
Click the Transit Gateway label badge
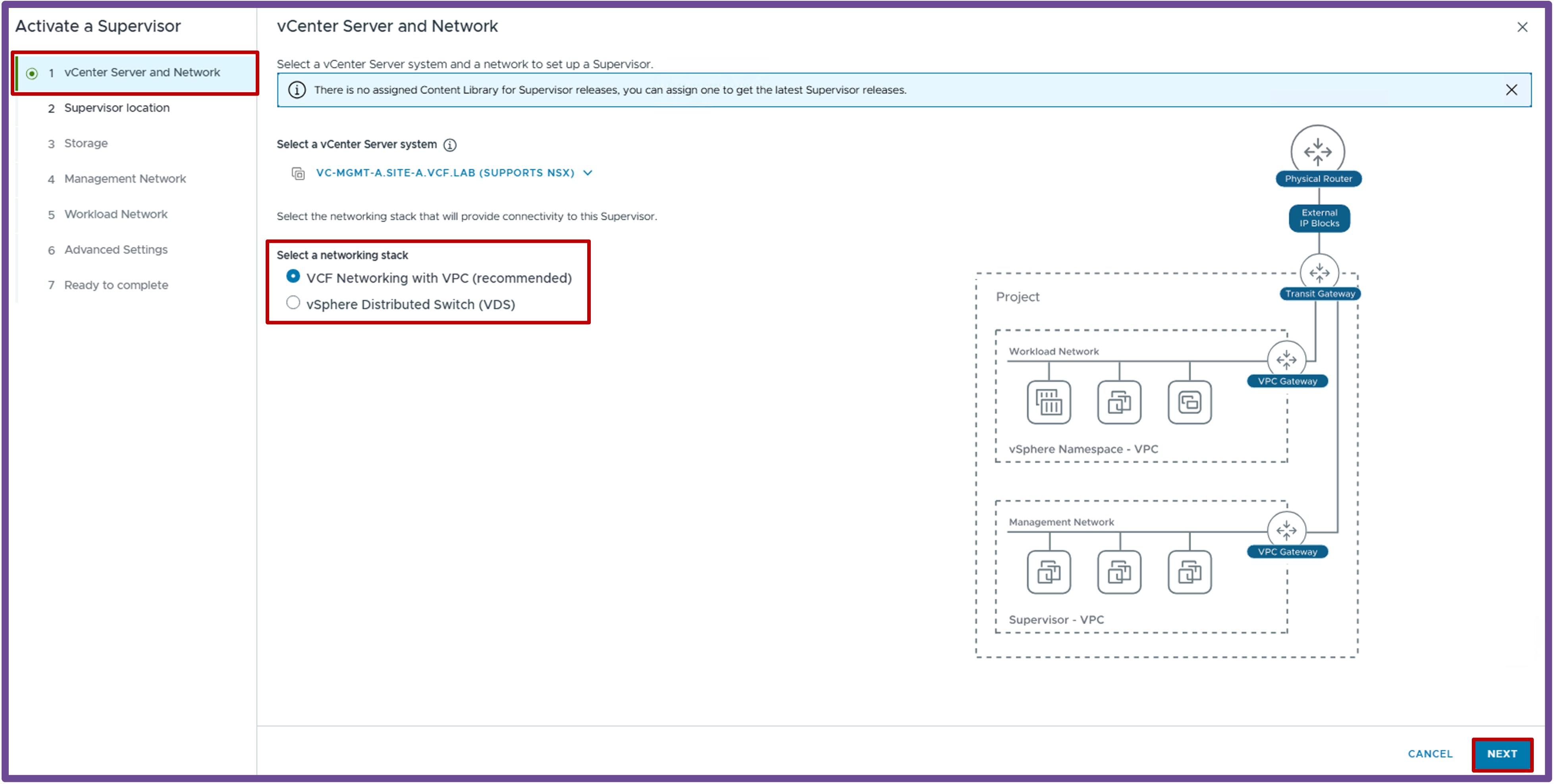pos(1320,294)
